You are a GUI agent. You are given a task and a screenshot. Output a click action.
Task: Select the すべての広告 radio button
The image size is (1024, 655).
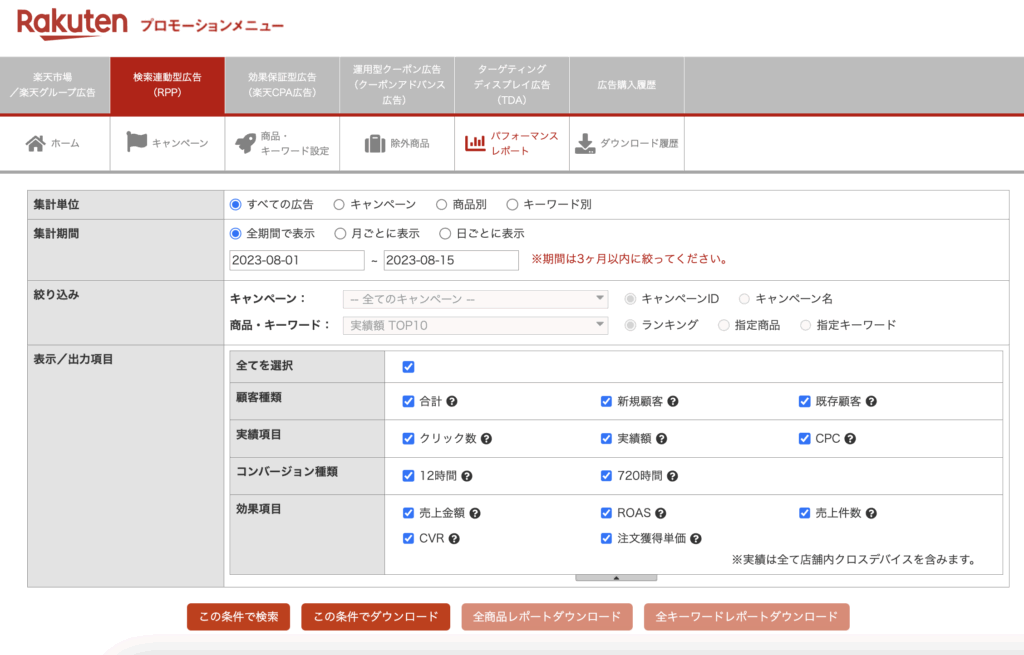(x=236, y=205)
